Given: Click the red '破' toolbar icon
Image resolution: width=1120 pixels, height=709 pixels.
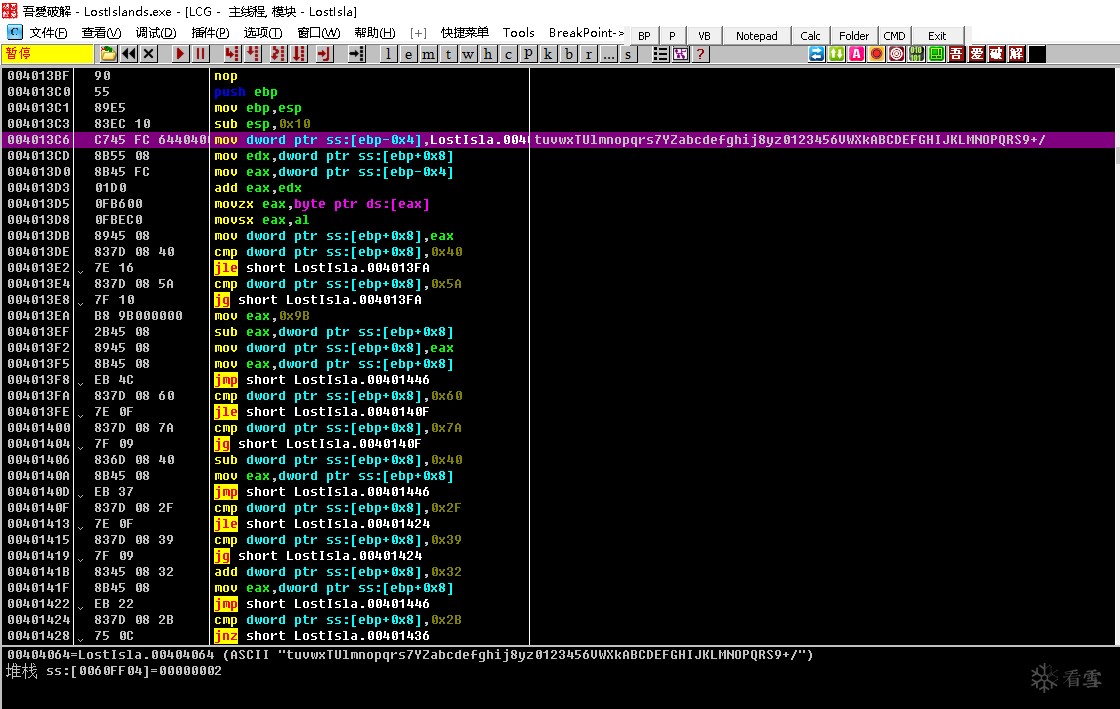Looking at the screenshot, I should pyautogui.click(x=996, y=54).
